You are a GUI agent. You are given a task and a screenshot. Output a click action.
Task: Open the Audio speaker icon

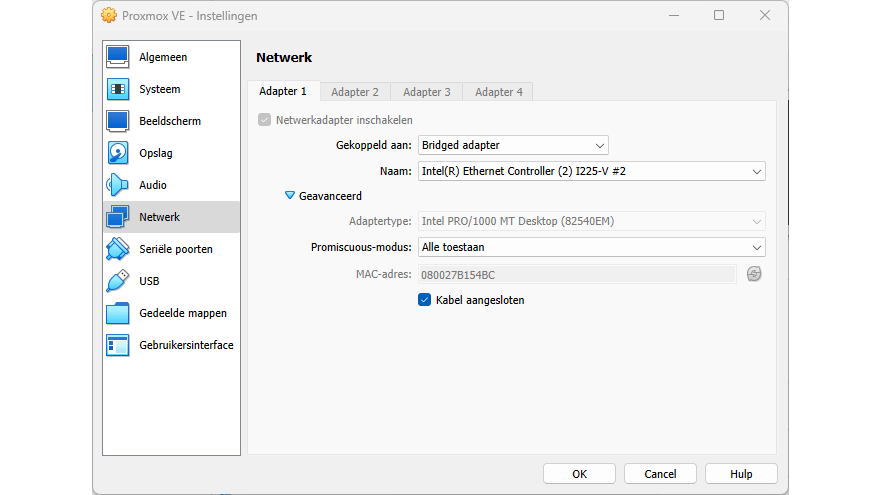(x=118, y=185)
